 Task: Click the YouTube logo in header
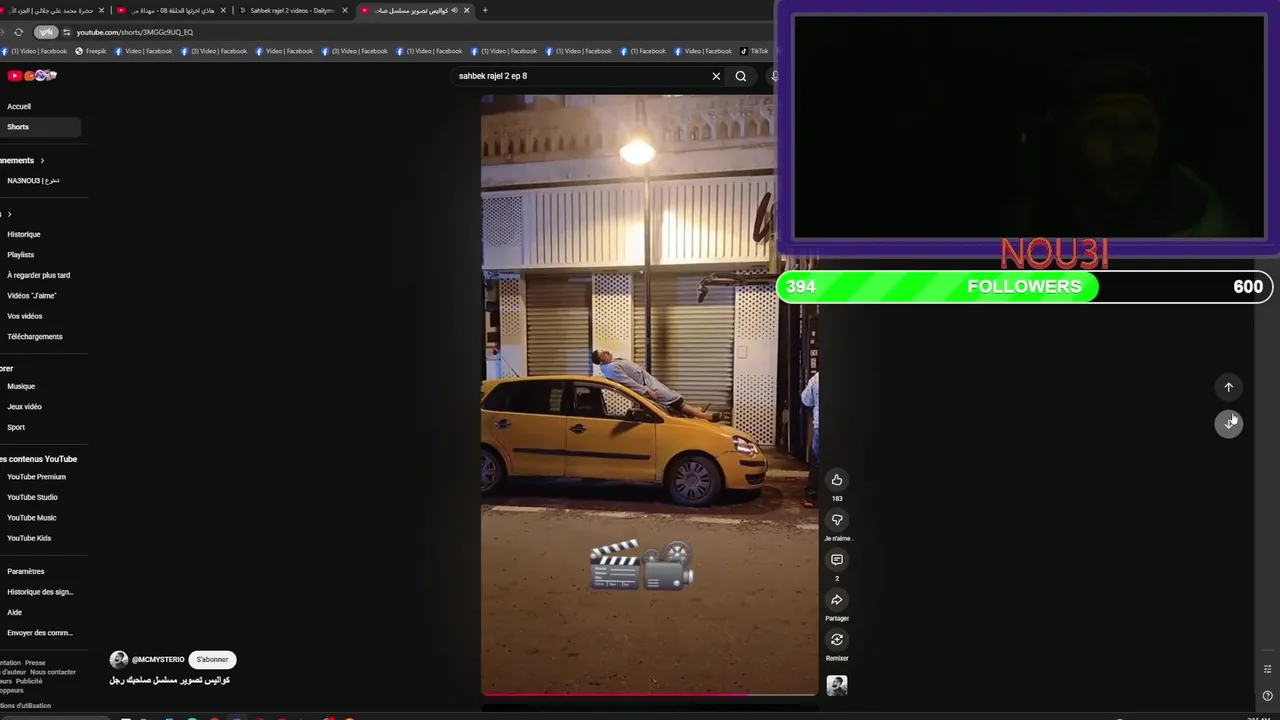coord(31,76)
